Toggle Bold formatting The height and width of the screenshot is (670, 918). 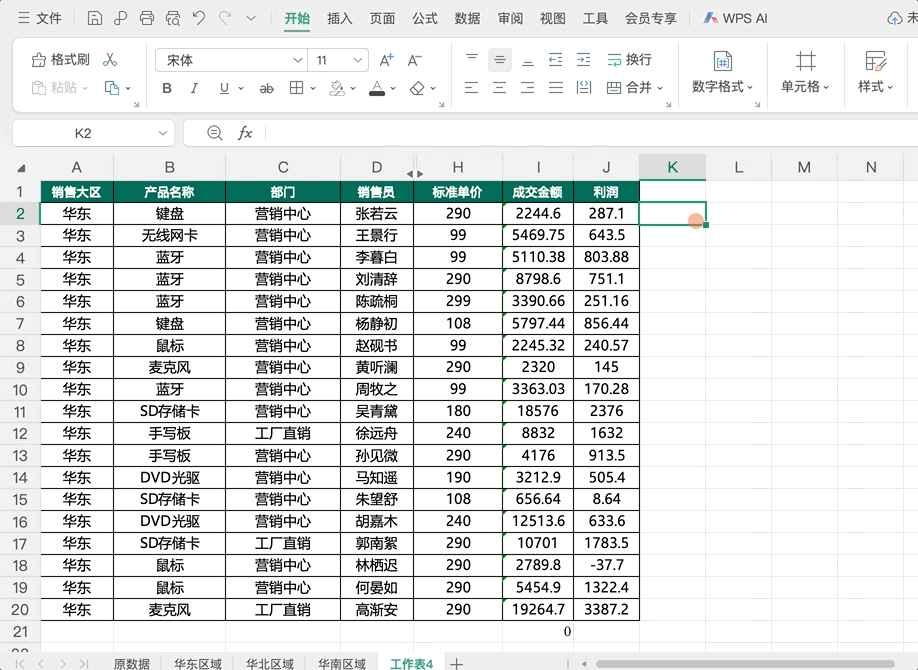click(x=167, y=88)
